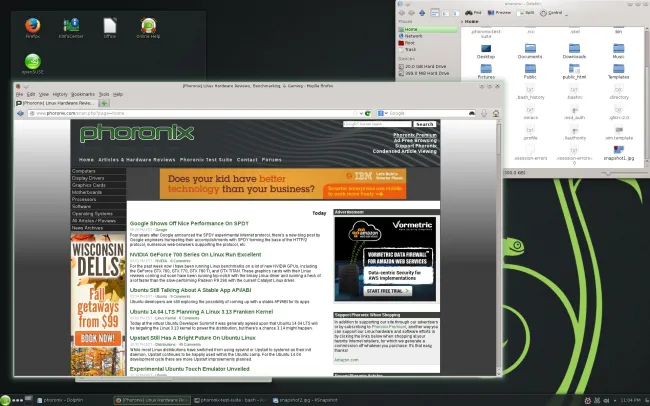Open Articles & Hardware Reviews nav link
Image resolution: width=650 pixels, height=406 pixels.
click(137, 160)
